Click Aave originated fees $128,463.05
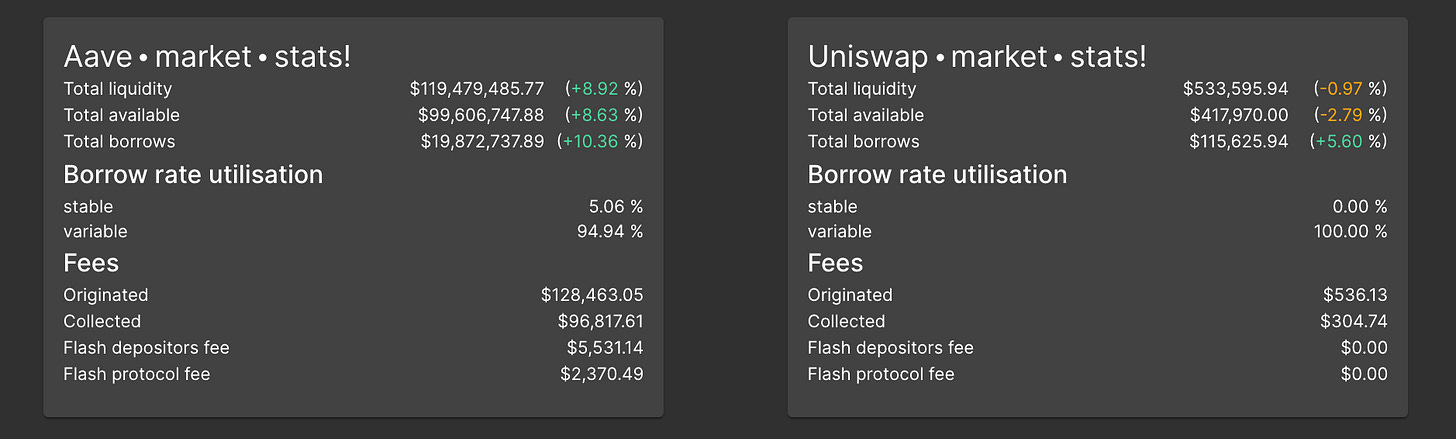The height and width of the screenshot is (439, 1456). click(x=591, y=295)
